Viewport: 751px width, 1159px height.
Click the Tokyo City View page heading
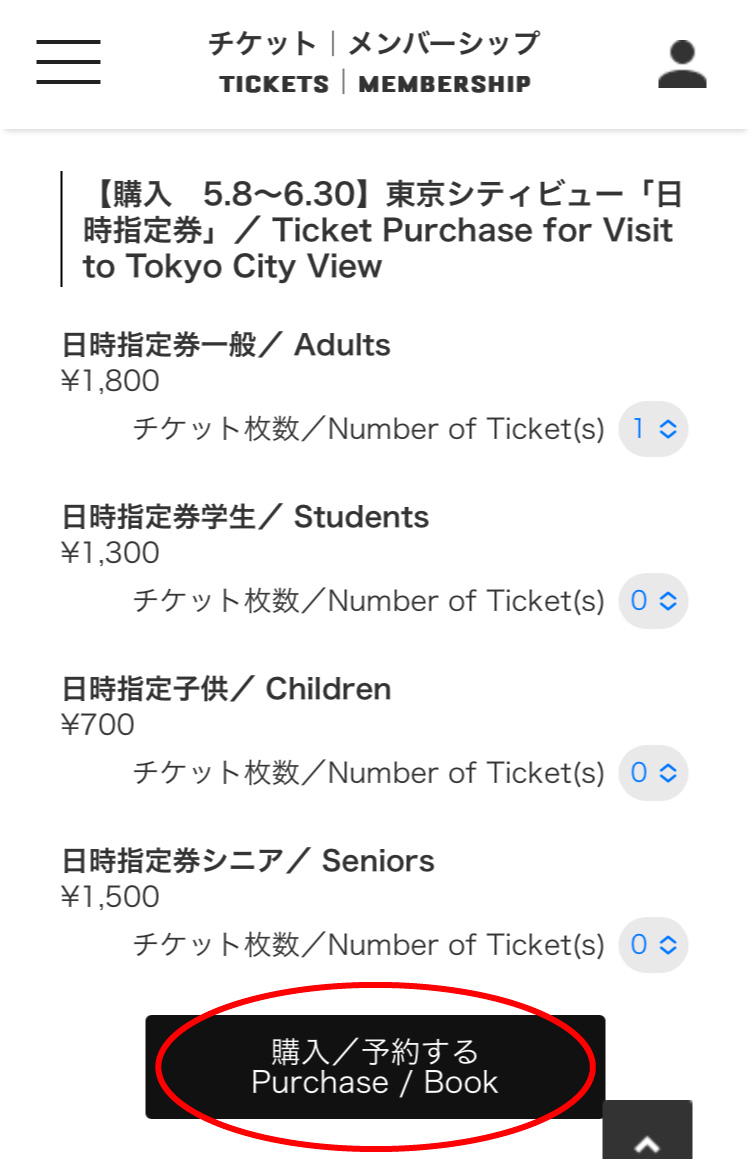(382, 230)
